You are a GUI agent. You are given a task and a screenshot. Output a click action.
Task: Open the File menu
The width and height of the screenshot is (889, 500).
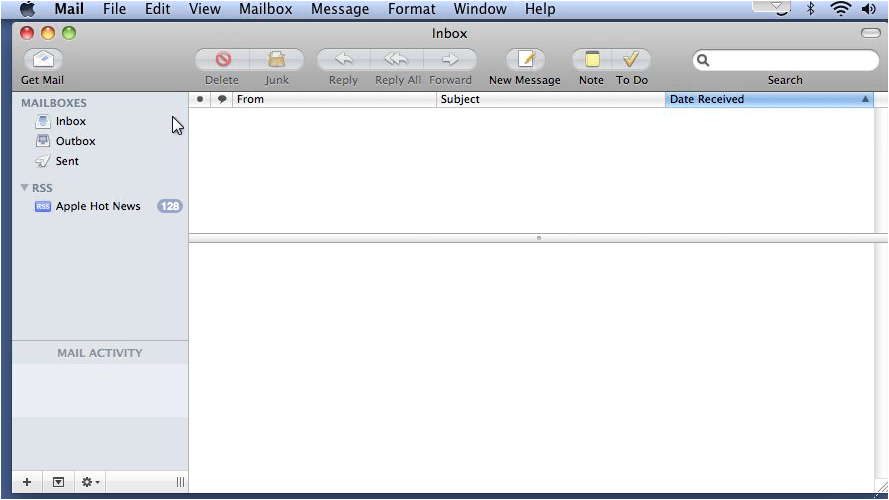(115, 9)
